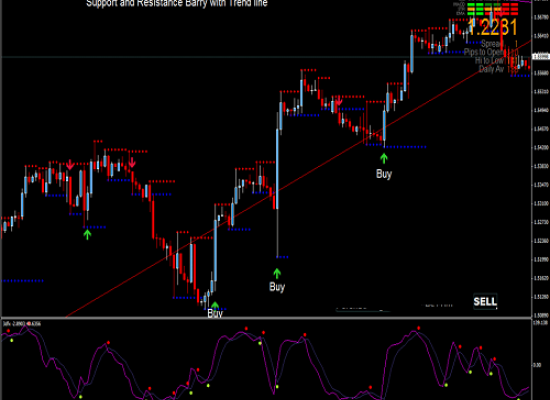
Task: Click the large orange 1.2281 price display
Action: 493,28
